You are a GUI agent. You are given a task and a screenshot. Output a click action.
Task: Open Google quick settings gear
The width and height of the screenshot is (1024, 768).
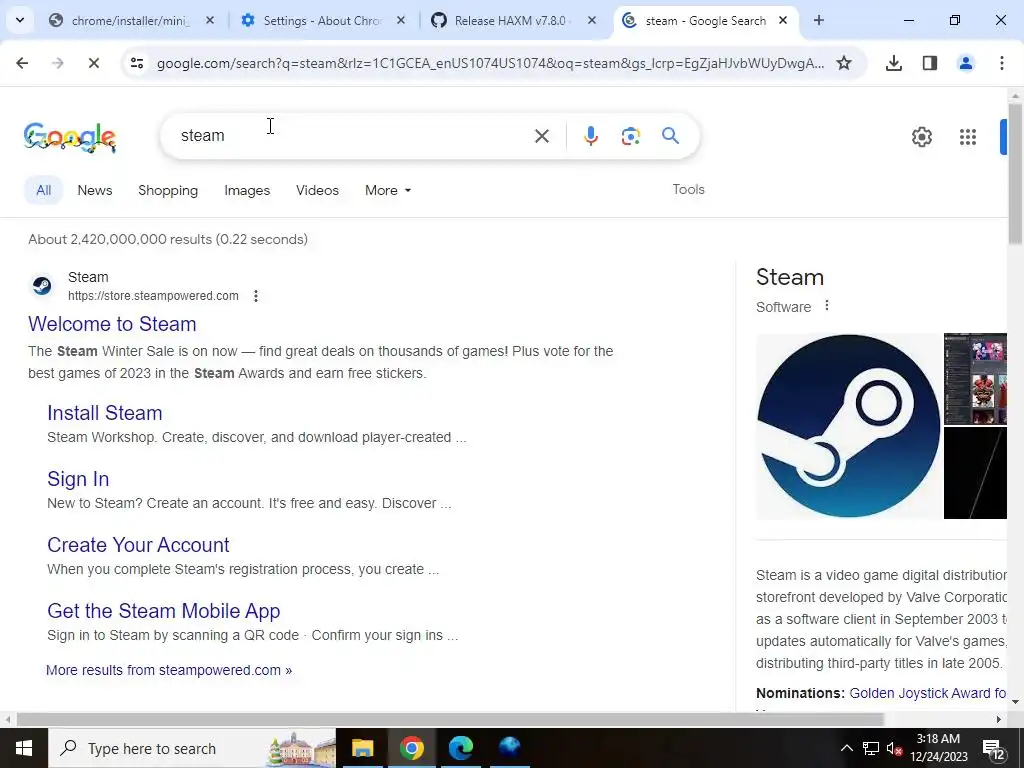pos(921,136)
